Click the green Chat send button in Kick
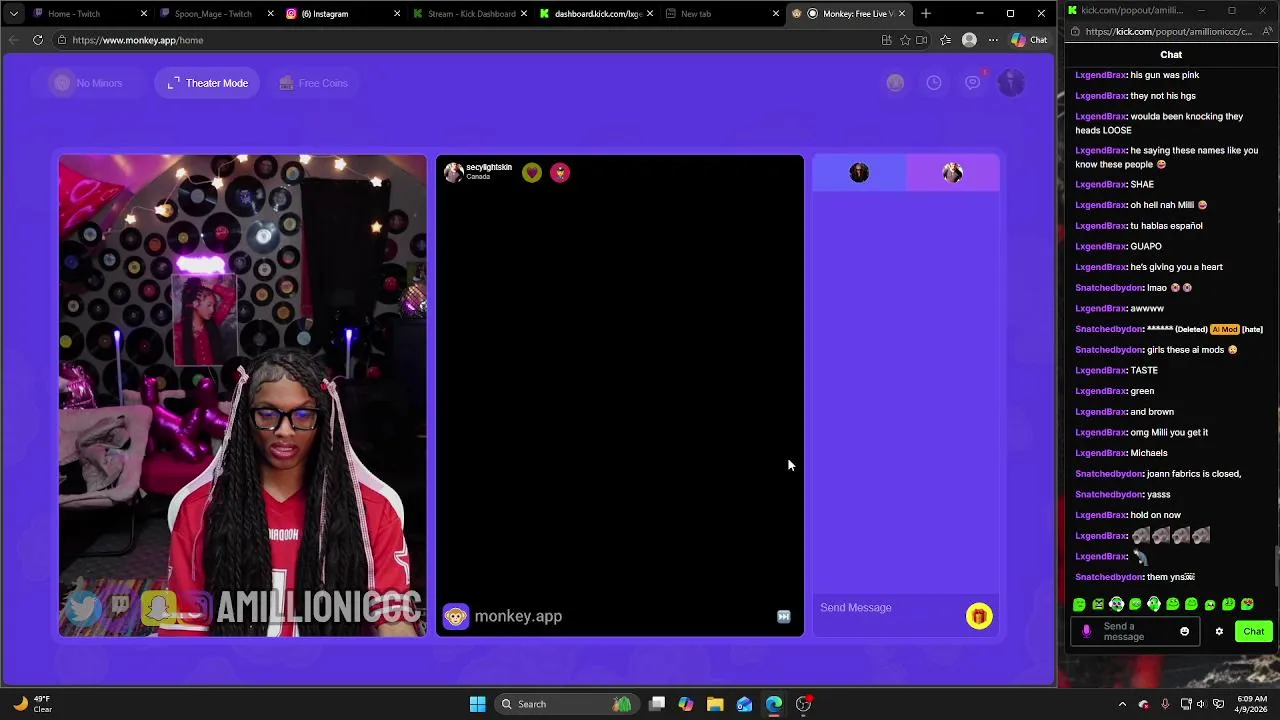 (1254, 631)
